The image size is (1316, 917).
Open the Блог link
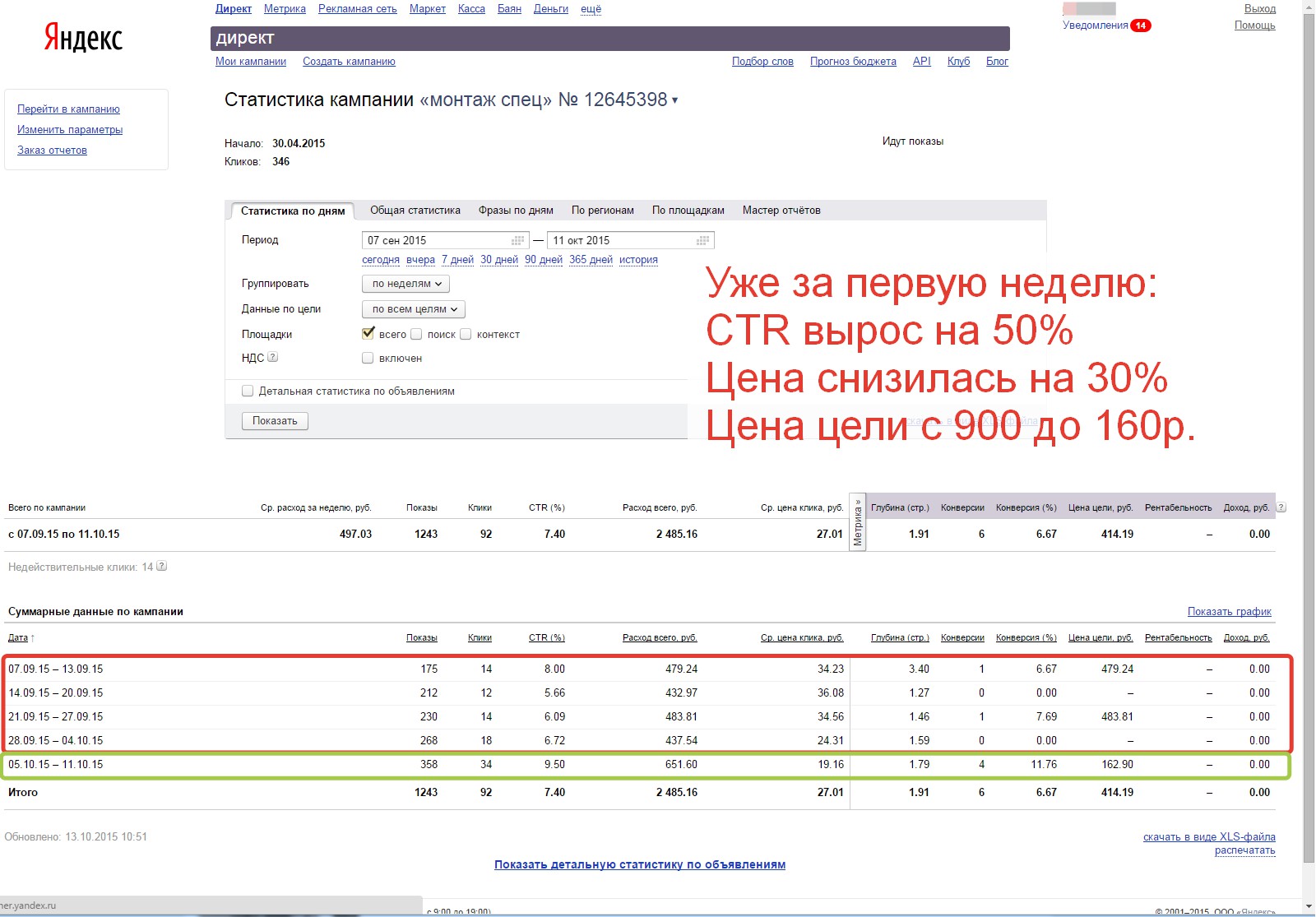997,62
